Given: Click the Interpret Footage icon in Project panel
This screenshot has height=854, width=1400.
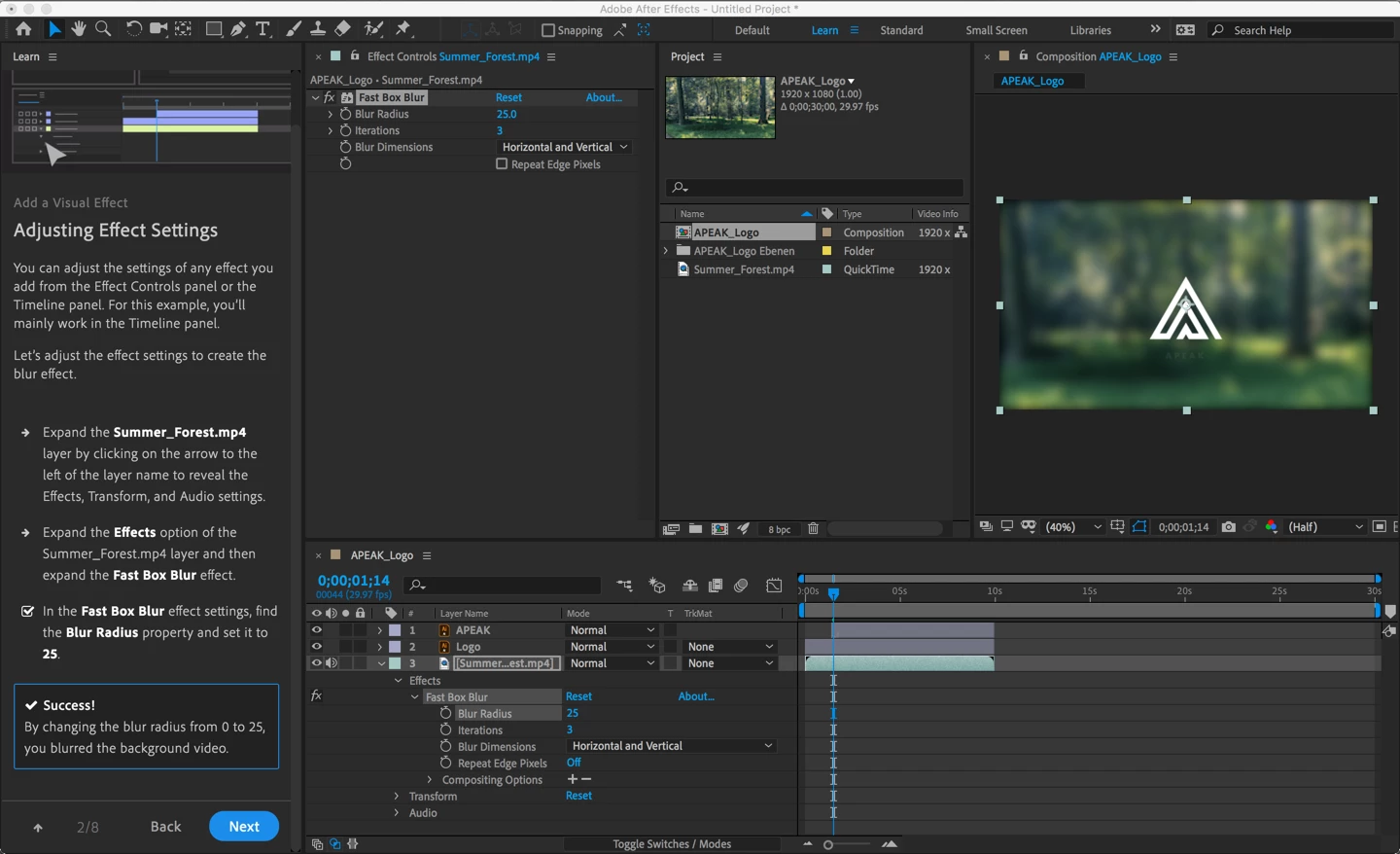Looking at the screenshot, I should 671,529.
